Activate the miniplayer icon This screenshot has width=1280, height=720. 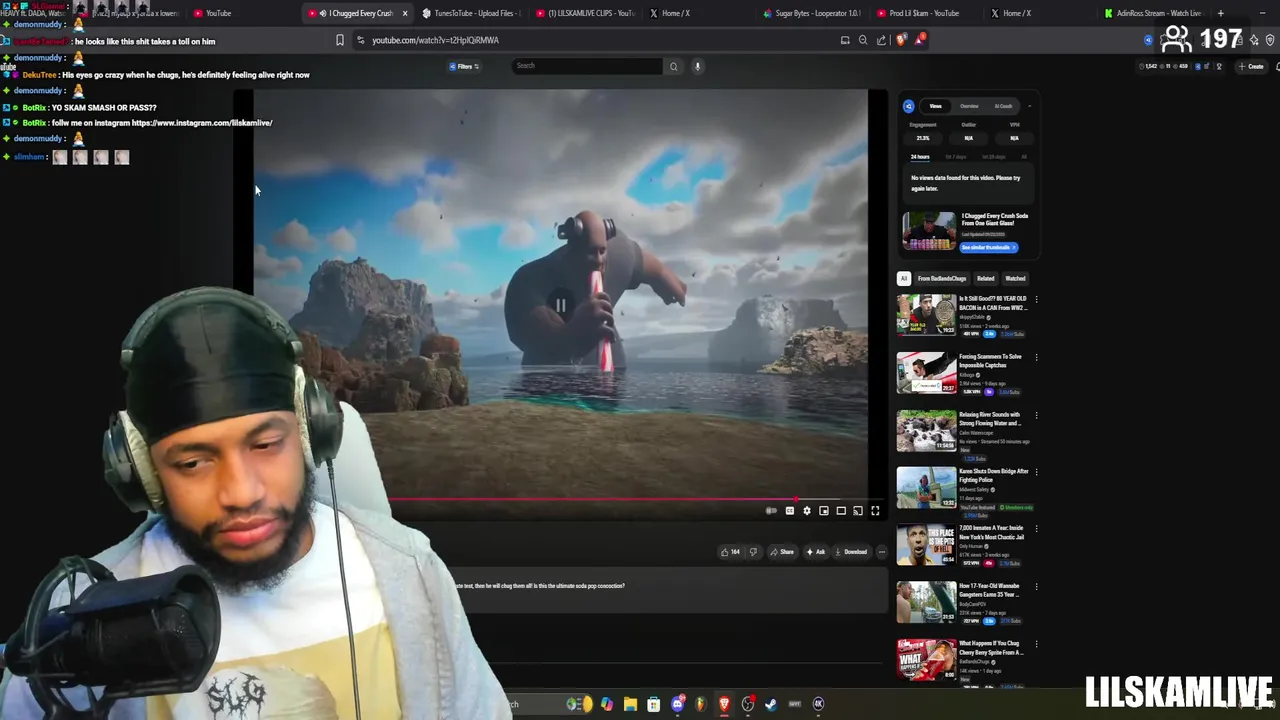[824, 511]
